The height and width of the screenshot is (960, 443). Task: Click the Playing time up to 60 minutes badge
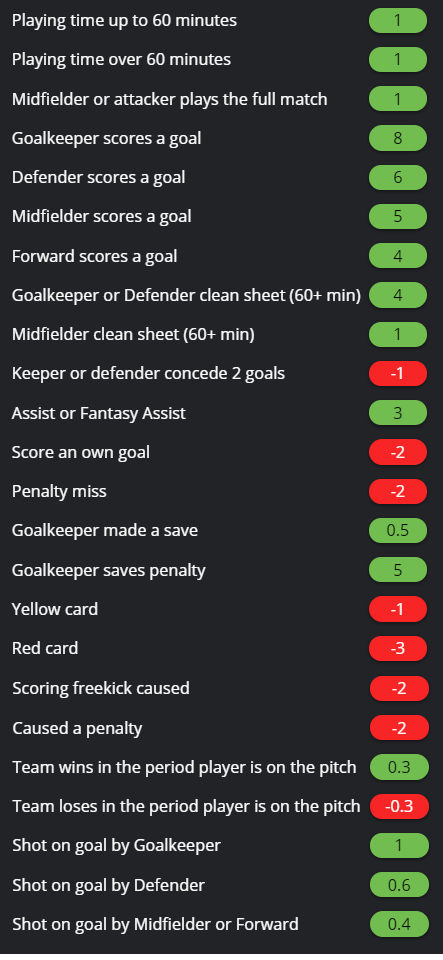click(398, 20)
